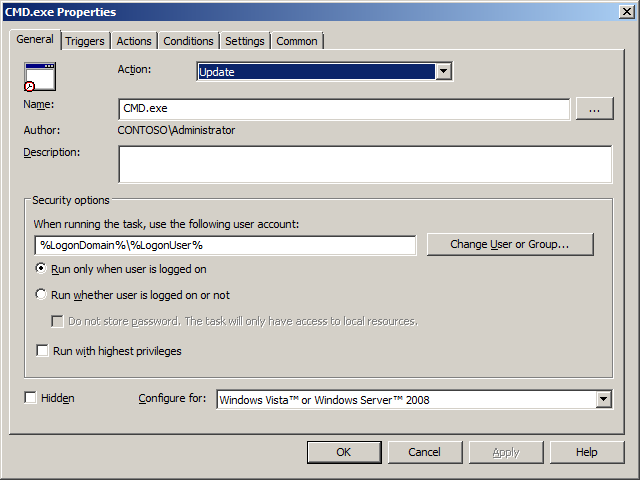Image resolution: width=640 pixels, height=480 pixels.
Task: Click Change User or Group button
Action: point(510,245)
